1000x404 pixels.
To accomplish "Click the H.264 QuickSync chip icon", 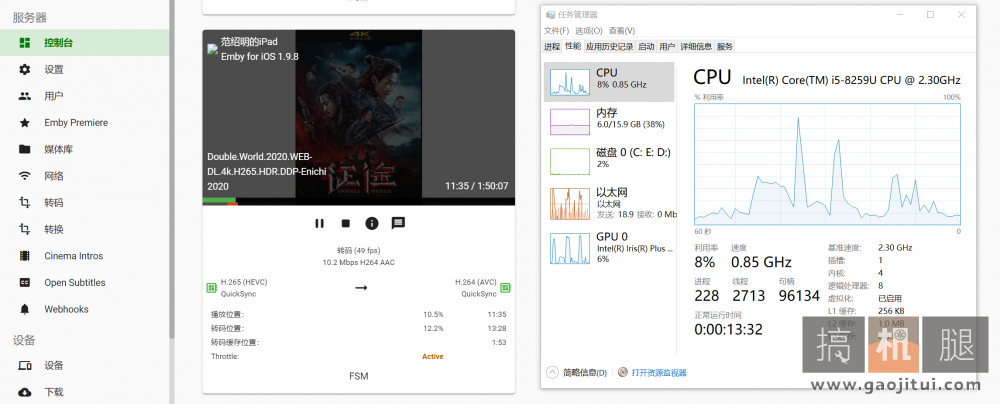I will click(x=506, y=288).
